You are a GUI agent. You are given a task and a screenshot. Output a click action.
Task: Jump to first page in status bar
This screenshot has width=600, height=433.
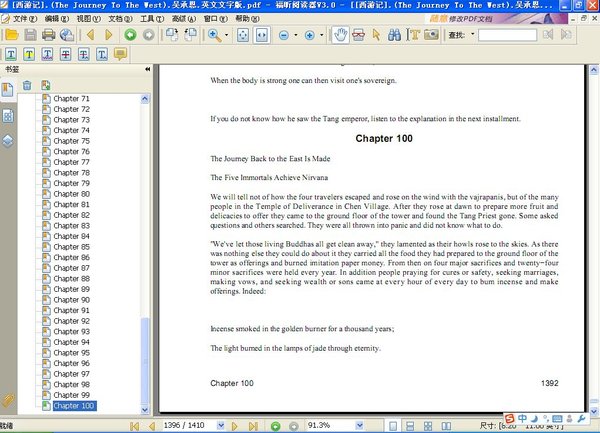pos(134,426)
